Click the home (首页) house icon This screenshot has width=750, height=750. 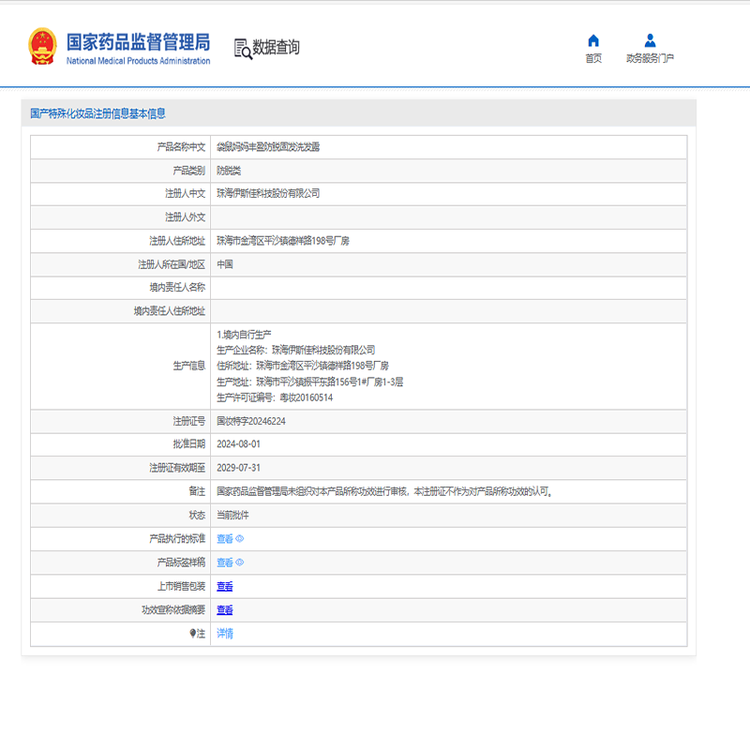point(593,41)
